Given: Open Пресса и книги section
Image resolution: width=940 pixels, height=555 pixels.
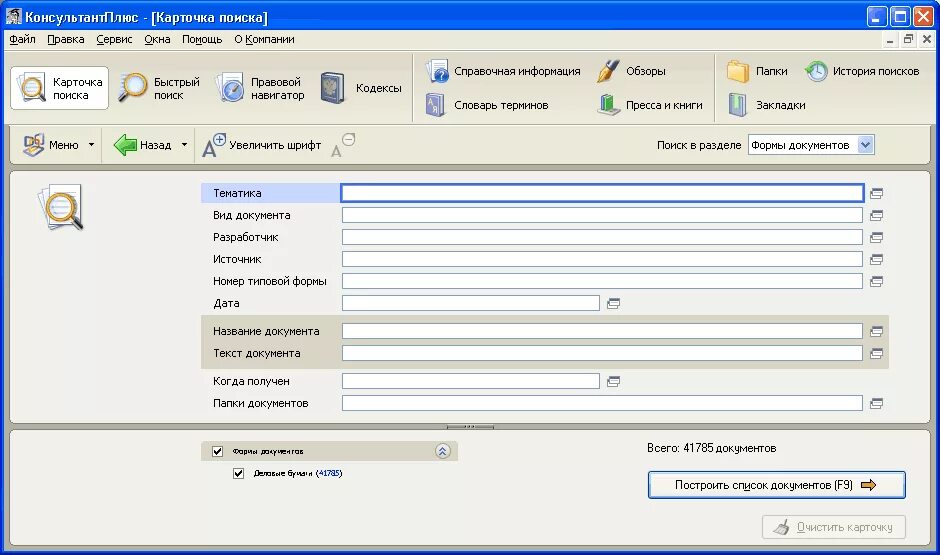Looking at the screenshot, I should (x=650, y=105).
